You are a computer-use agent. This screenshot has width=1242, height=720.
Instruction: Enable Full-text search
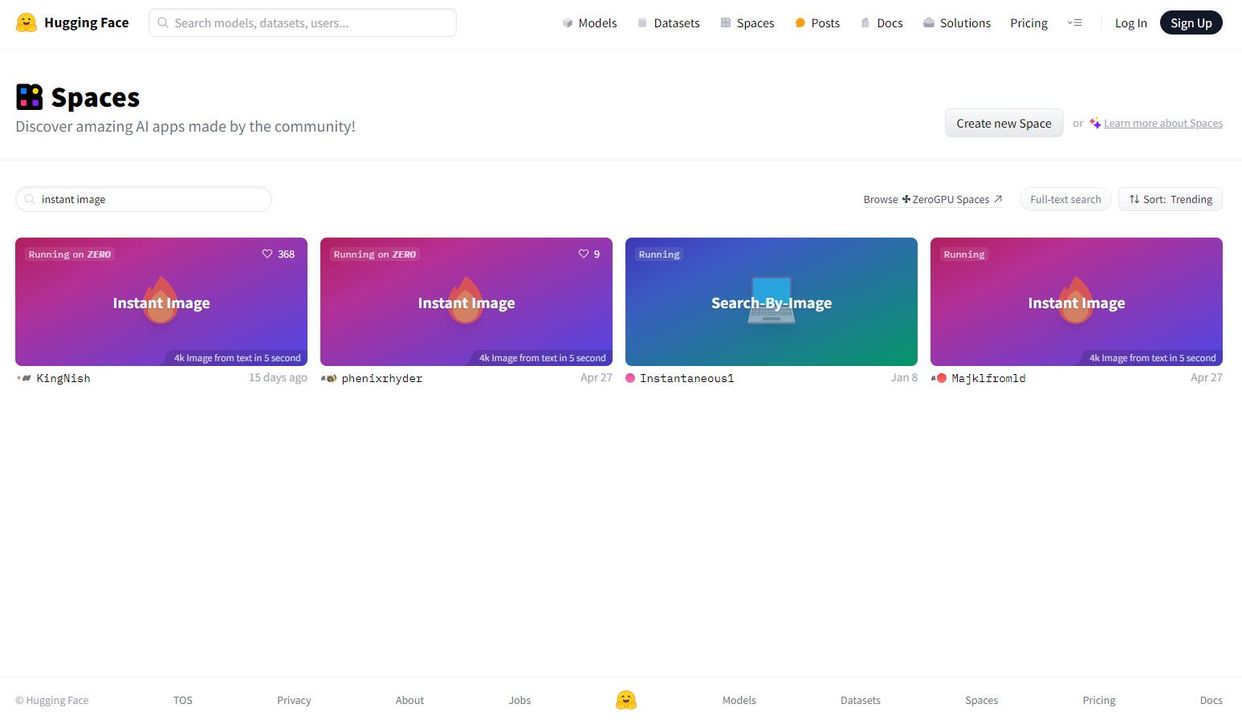(x=1066, y=199)
